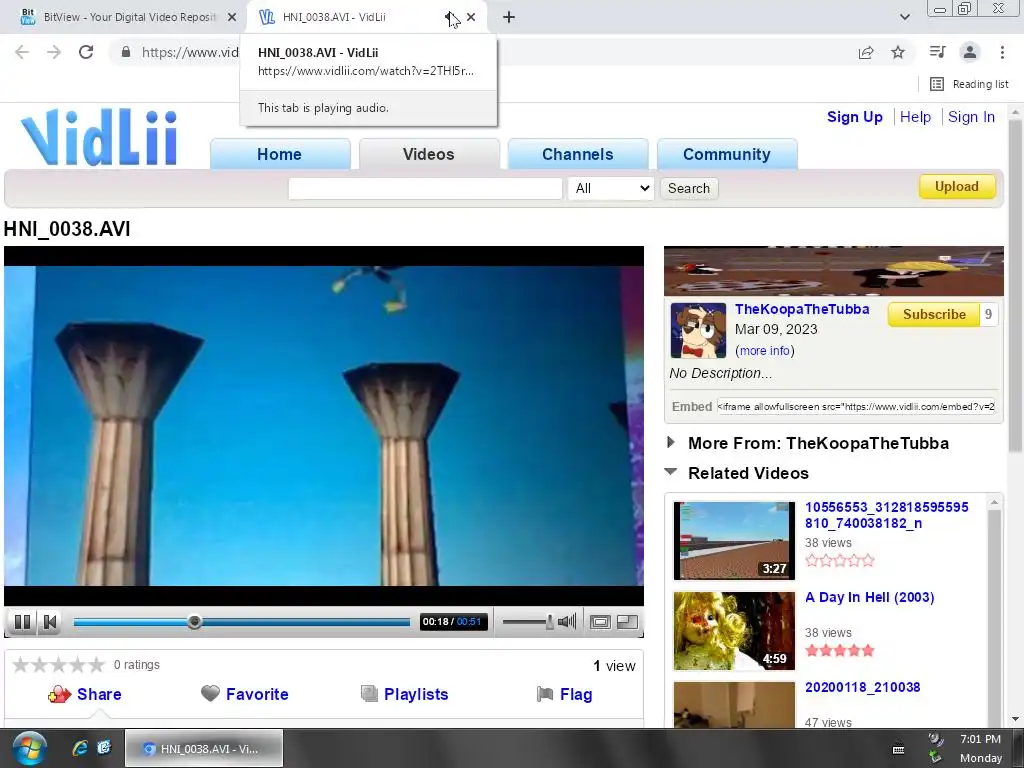Screen dimensions: 1024x768
Task: Expand More From: TheKoopaTheTubba
Action: pos(818,443)
